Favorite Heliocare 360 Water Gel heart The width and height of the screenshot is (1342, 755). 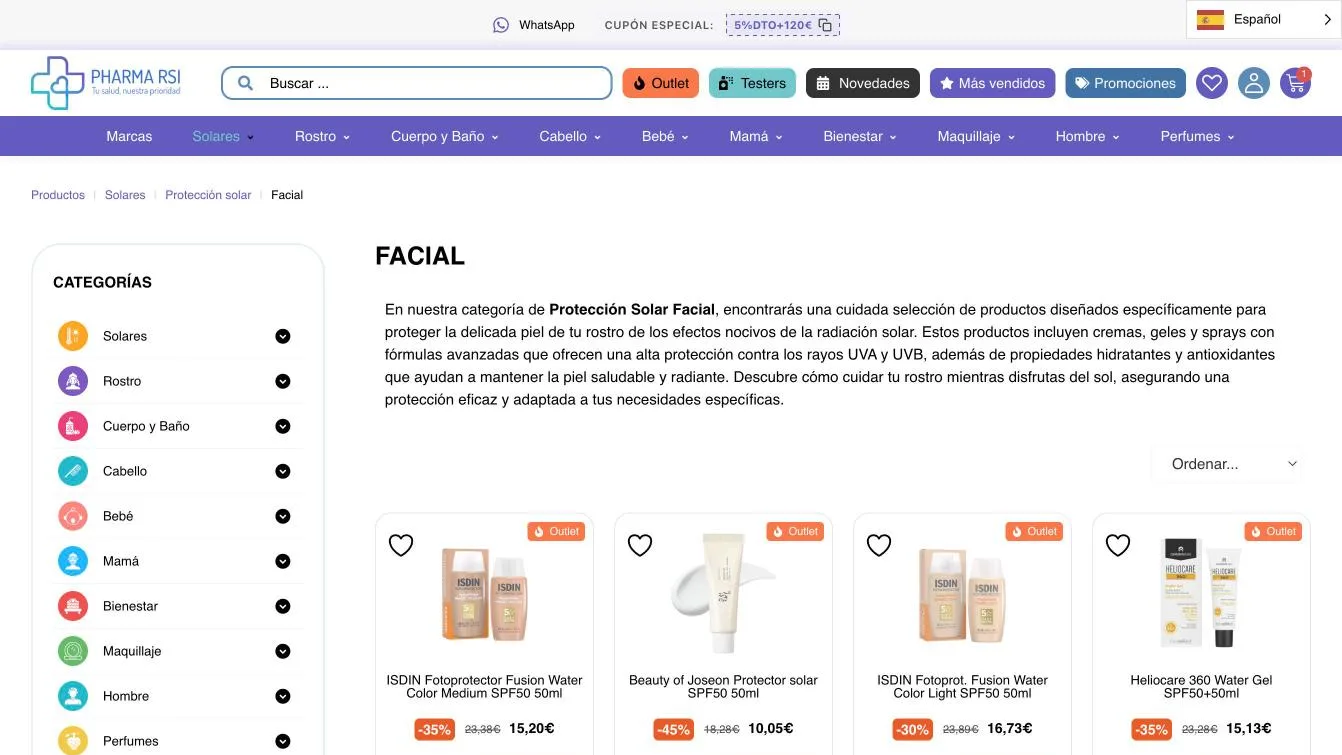pos(1118,545)
